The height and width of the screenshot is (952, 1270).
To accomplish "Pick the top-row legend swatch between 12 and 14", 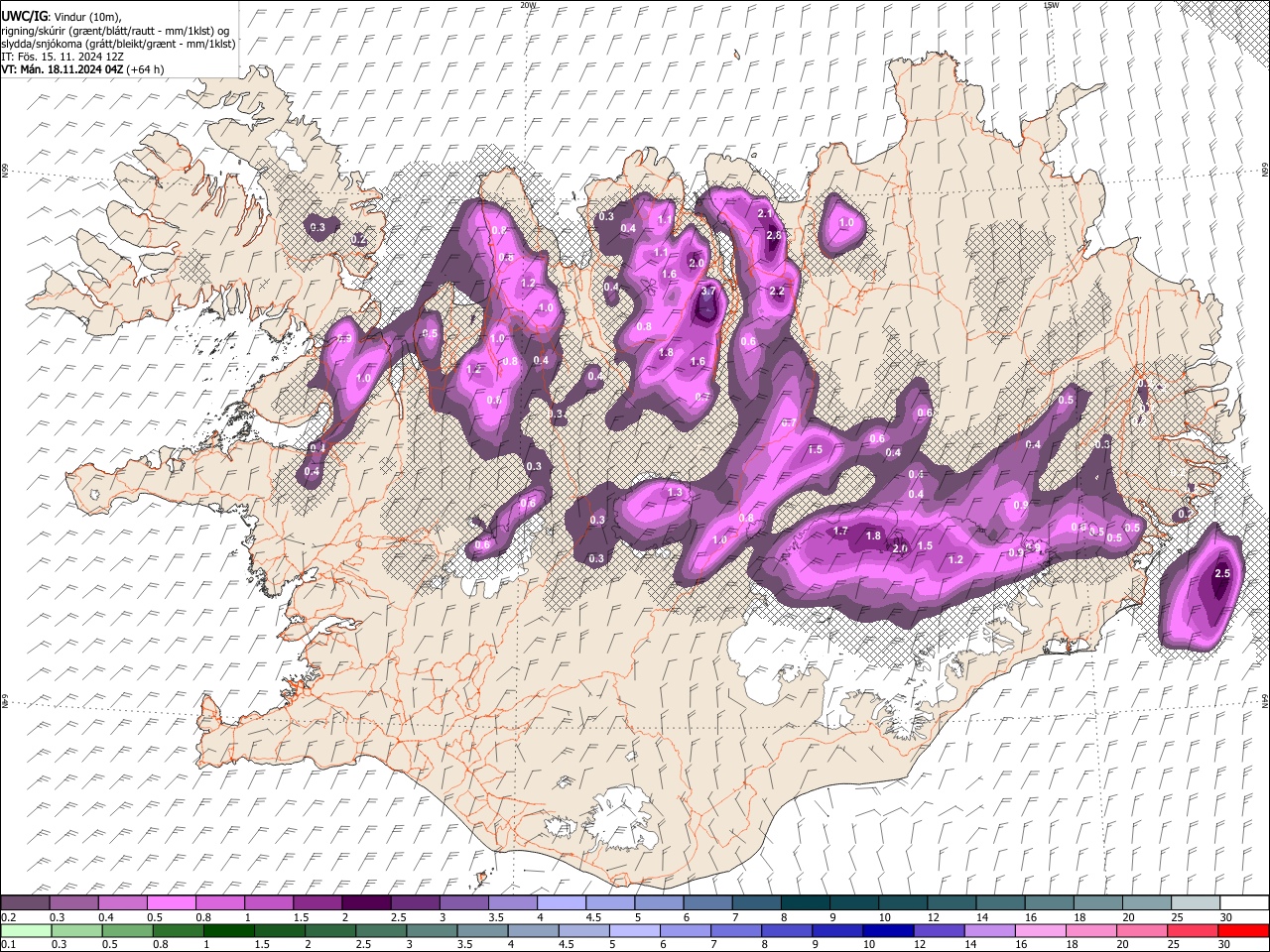I will pos(952,903).
